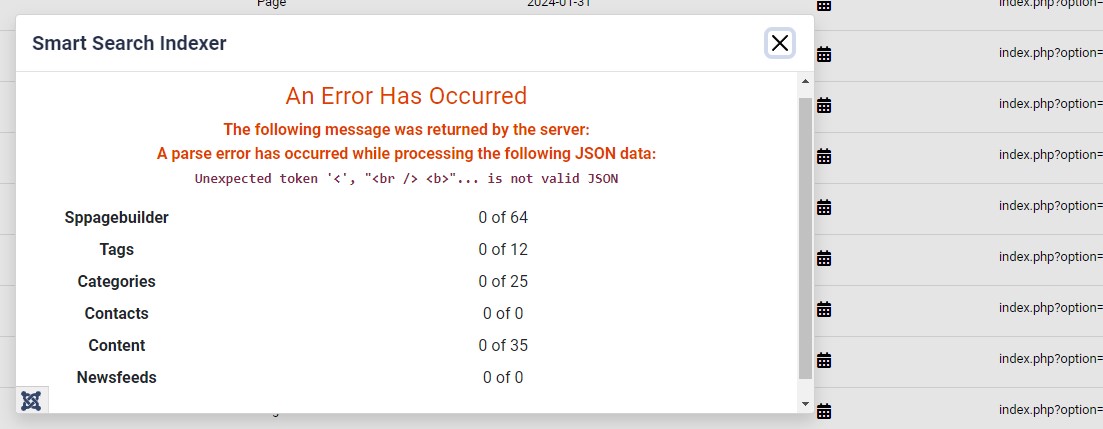Open the calendar icon level with the error heading
This screenshot has height=429, width=1103.
(824, 105)
